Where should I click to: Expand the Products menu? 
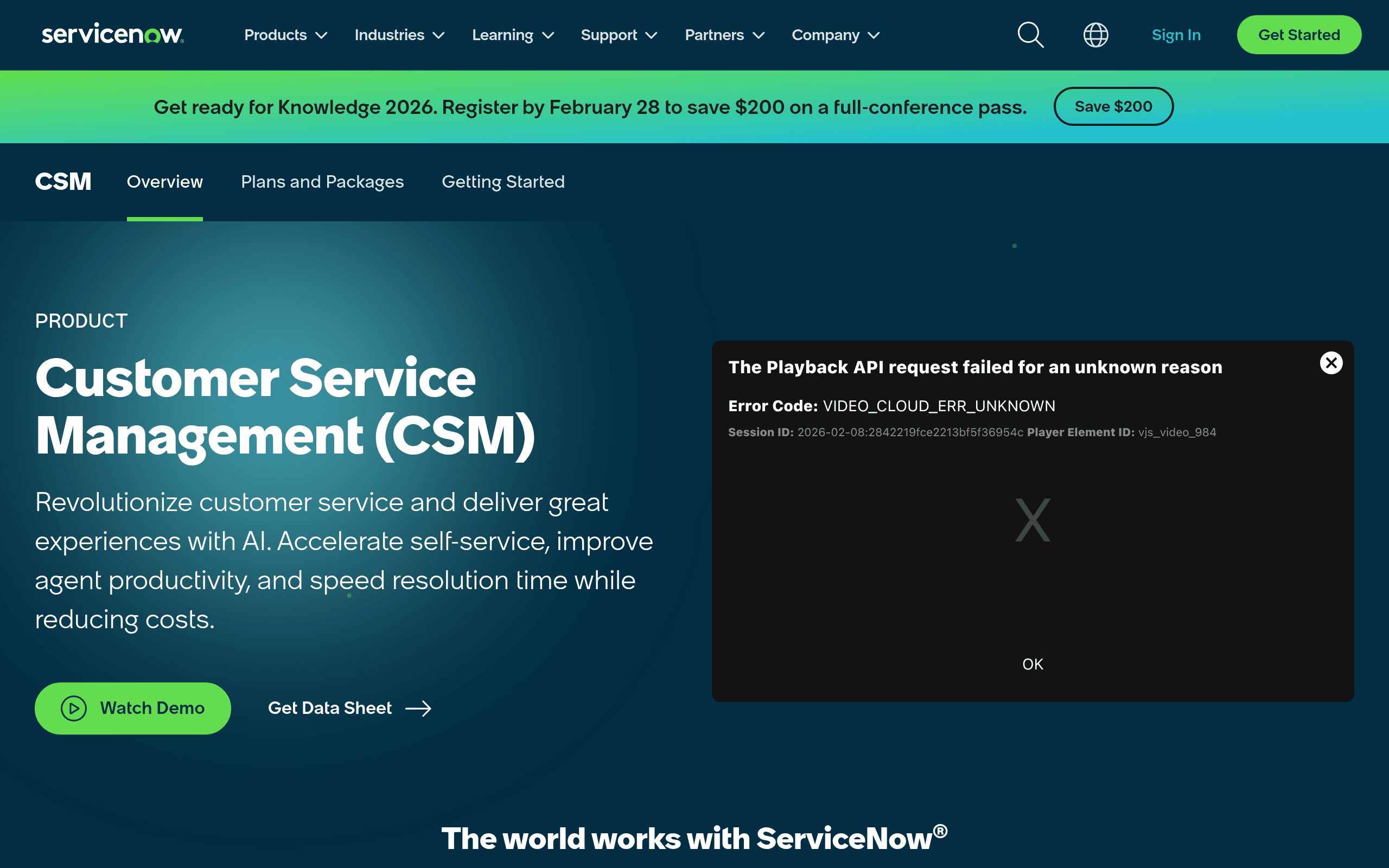click(x=286, y=35)
